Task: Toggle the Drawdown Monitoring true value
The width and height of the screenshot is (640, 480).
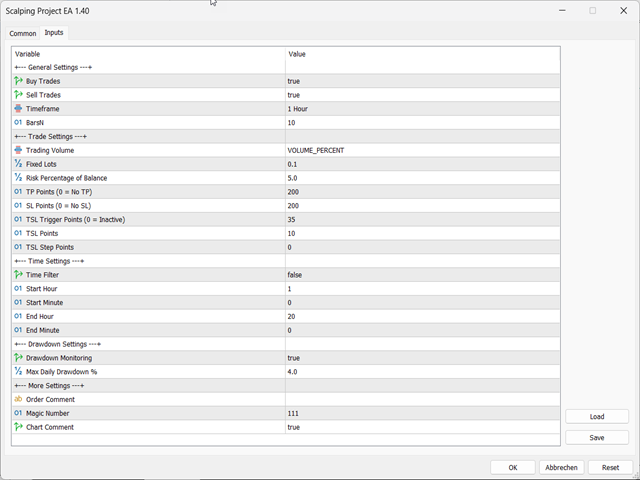Action: point(422,358)
